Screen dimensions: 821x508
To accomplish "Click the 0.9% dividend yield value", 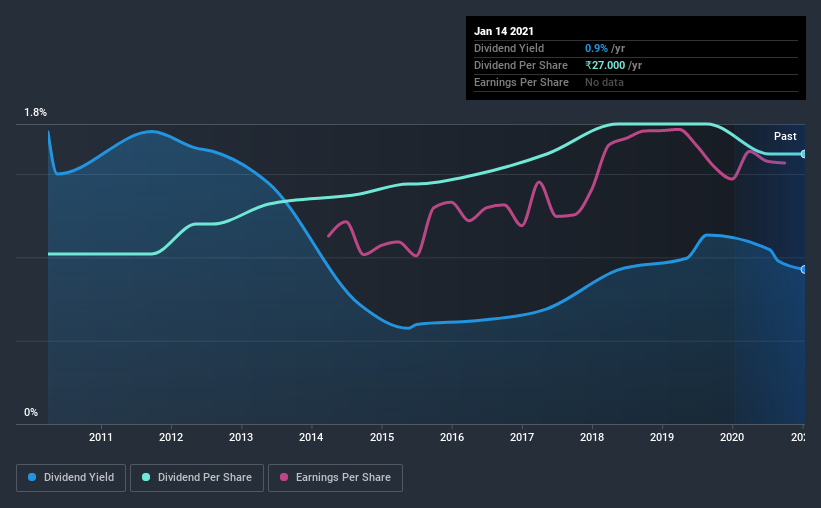I will [x=596, y=48].
